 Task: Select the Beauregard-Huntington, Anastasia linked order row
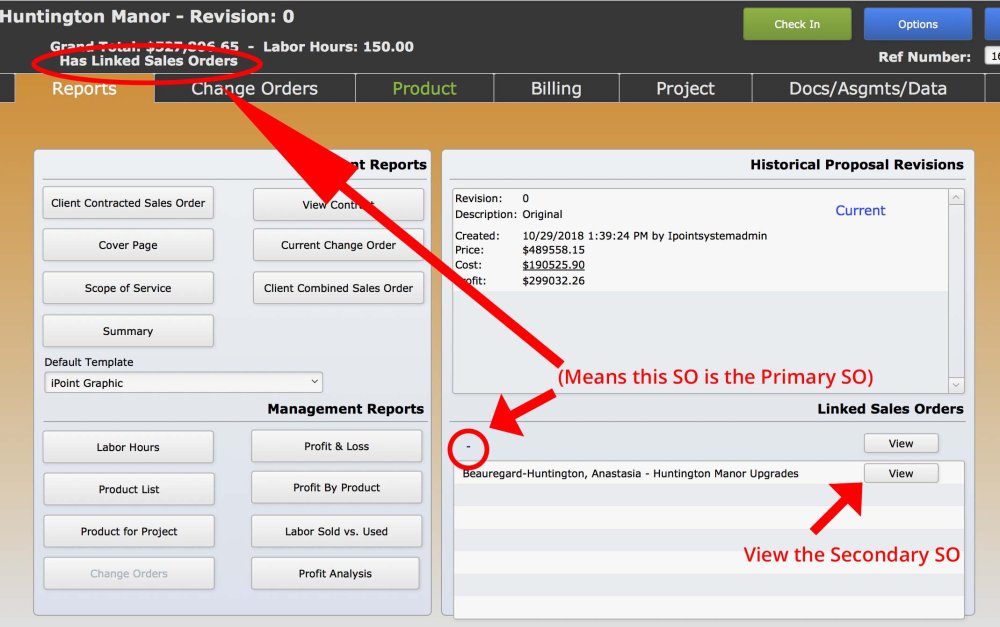(x=708, y=473)
